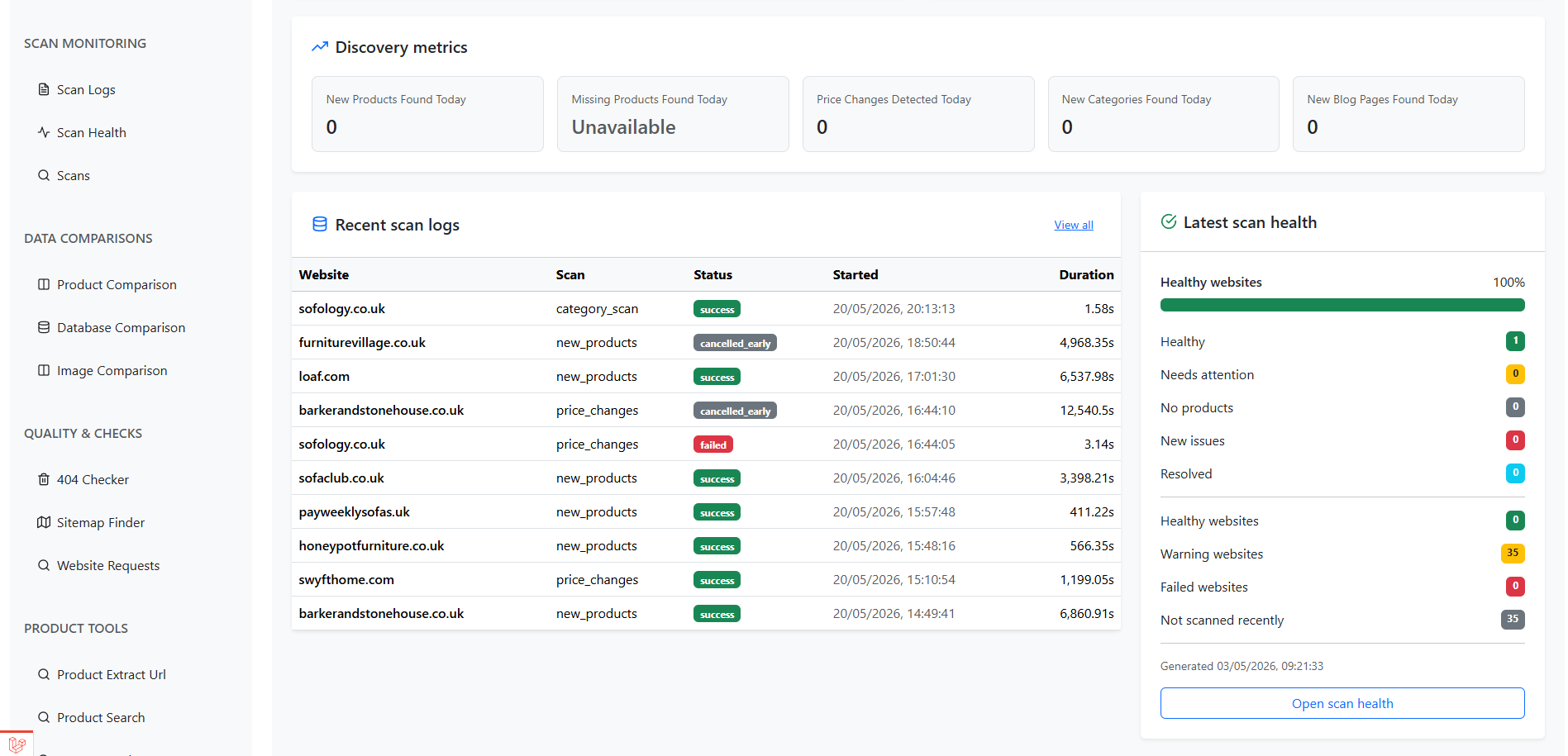Click the Product Search magnifier icon
This screenshot has height=756, width=1568.
[x=44, y=717]
